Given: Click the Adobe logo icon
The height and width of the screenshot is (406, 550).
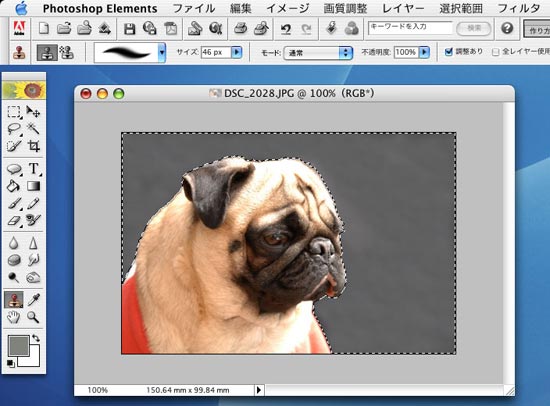Looking at the screenshot, I should (19, 28).
